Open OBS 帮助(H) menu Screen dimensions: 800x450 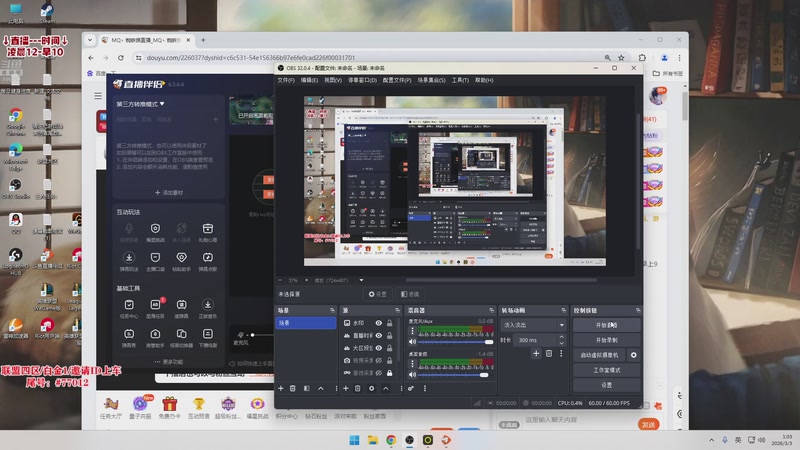tap(484, 80)
